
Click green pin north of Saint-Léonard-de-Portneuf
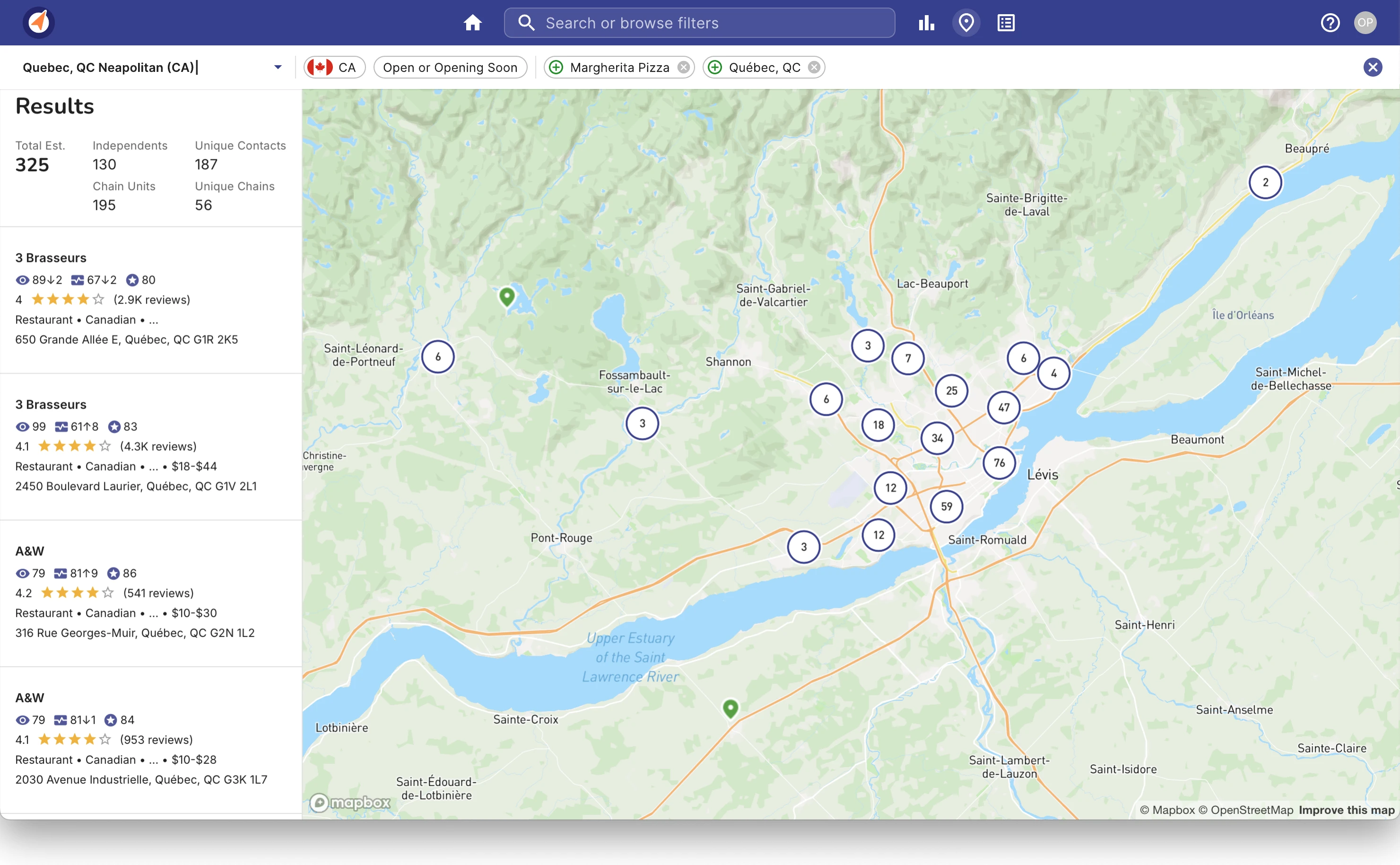(507, 297)
